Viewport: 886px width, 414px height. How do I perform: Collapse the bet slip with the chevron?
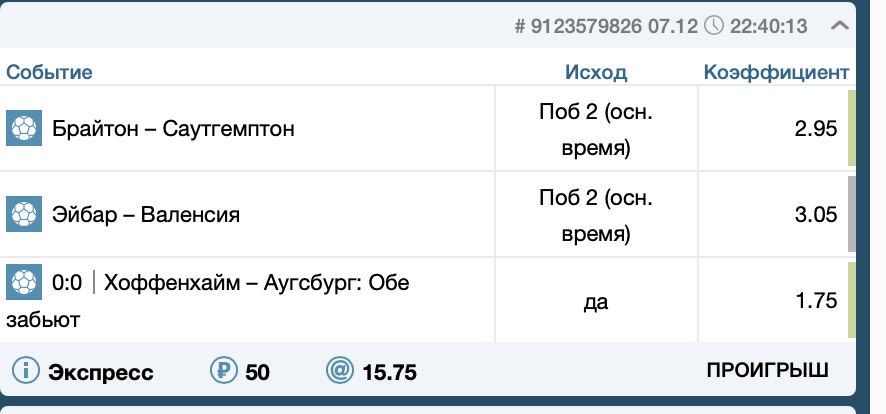click(x=840, y=26)
